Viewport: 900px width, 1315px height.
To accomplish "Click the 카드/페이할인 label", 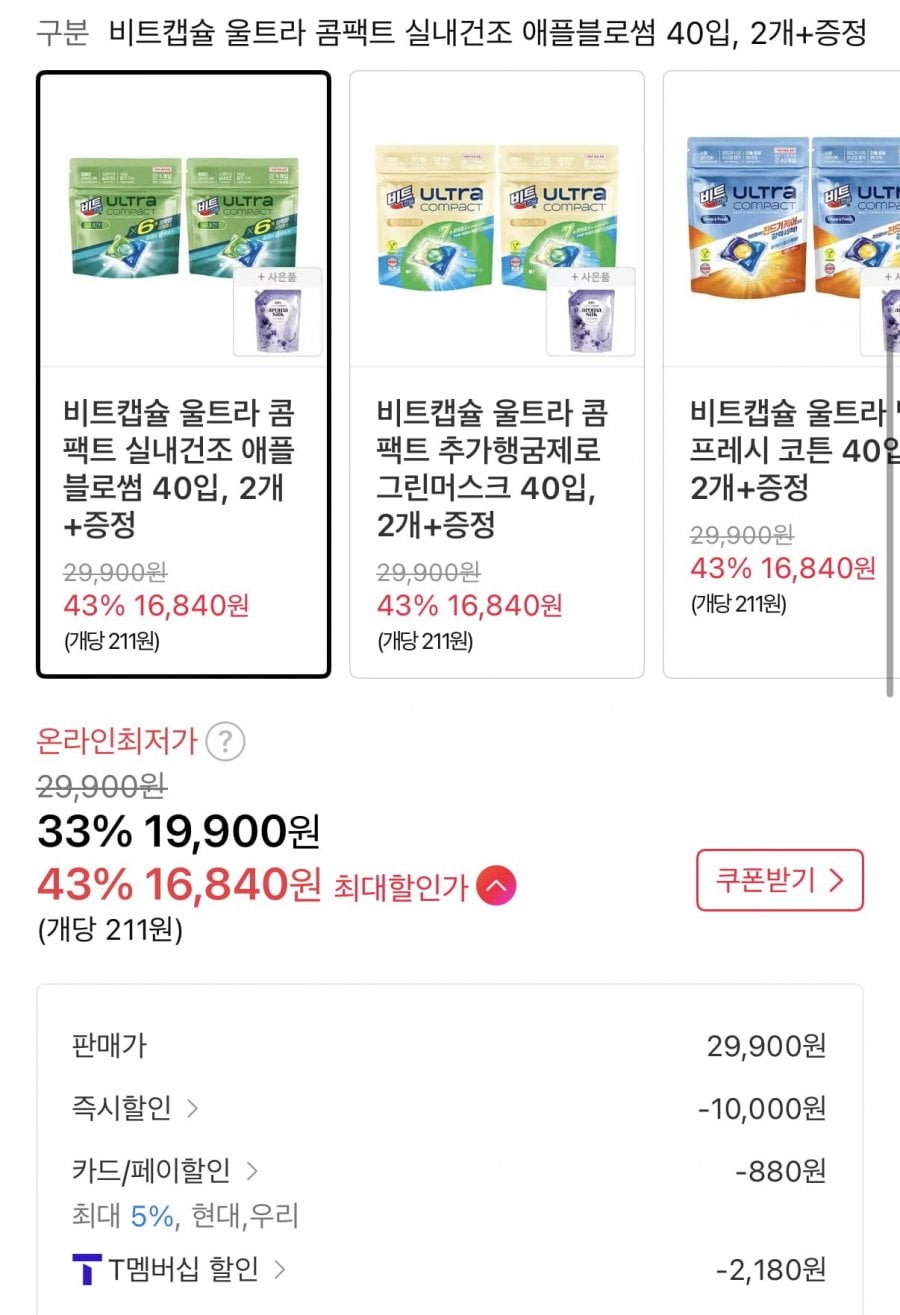I will coord(151,1170).
